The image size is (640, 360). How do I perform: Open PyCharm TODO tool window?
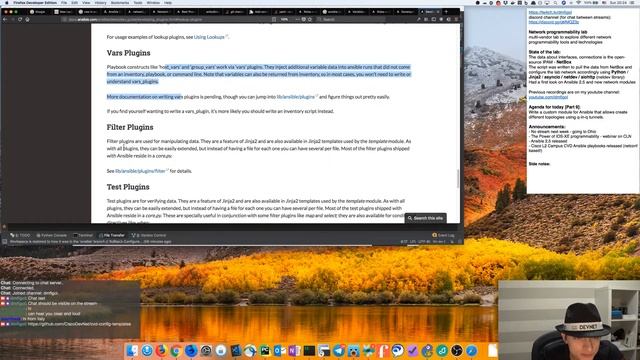[x=20, y=235]
